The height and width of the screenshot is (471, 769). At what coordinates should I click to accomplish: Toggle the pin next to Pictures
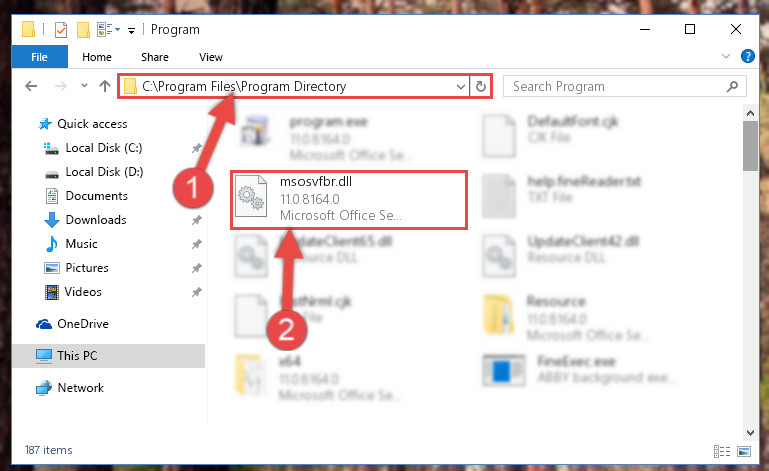coord(197,268)
